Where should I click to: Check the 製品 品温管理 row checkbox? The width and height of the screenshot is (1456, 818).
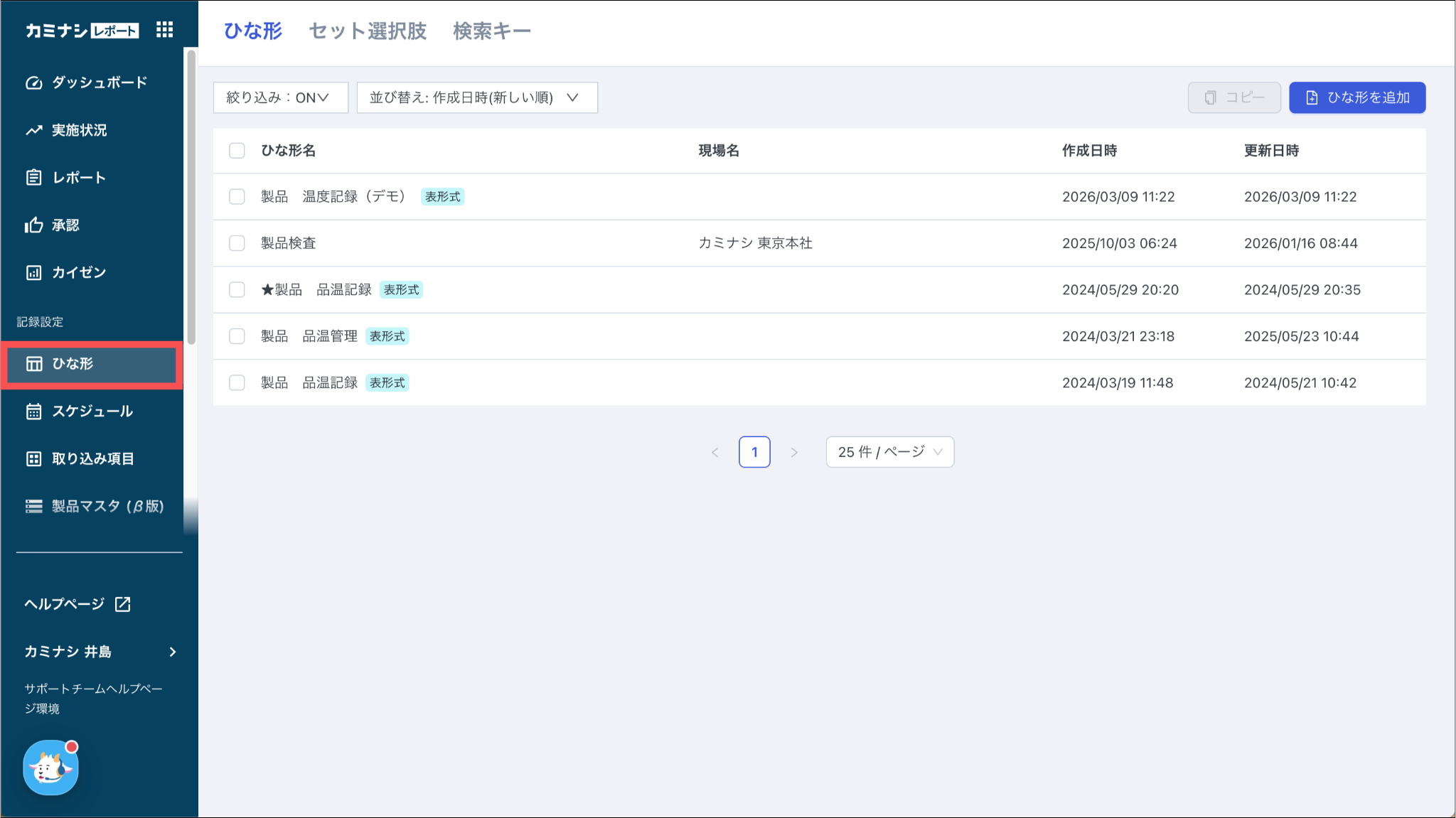click(237, 336)
